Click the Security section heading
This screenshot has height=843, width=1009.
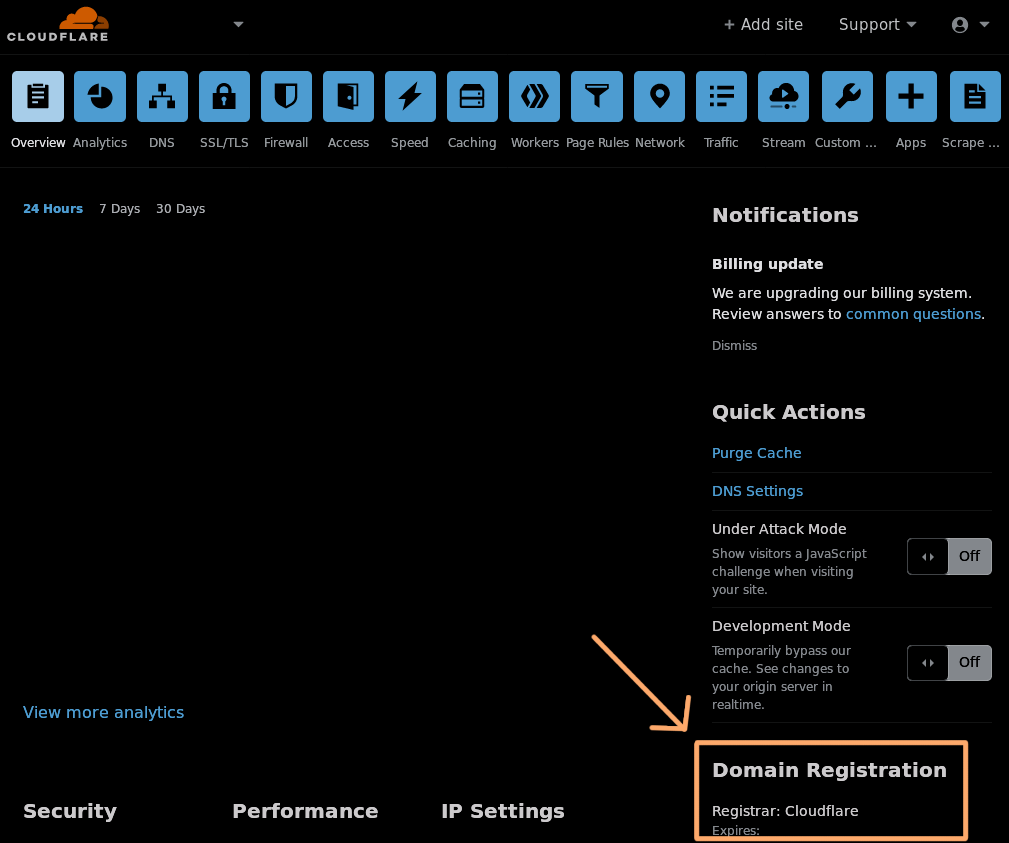coord(70,811)
